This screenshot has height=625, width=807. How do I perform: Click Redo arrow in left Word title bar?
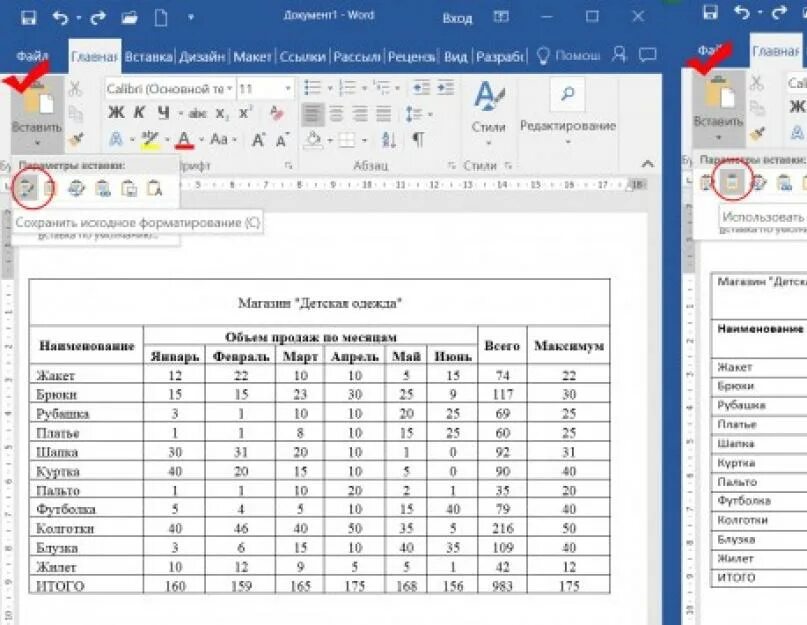[x=98, y=18]
